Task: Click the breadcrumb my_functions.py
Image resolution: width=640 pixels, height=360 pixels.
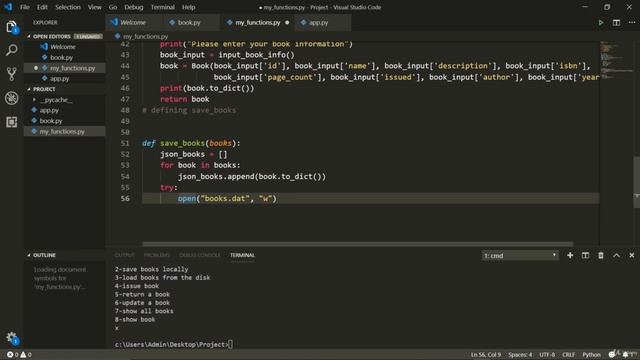Action: [145, 36]
